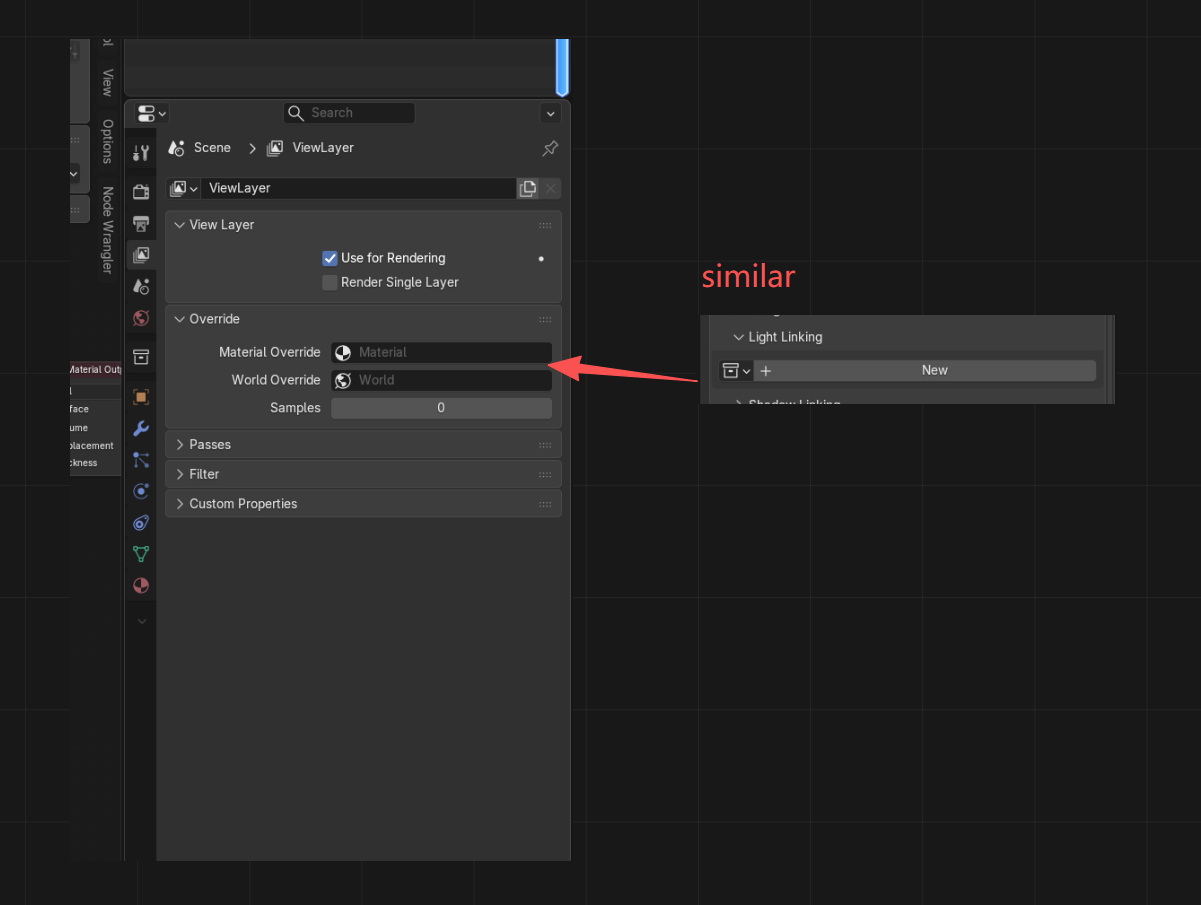Switch to the View sidebar tab
Screen dimensions: 1201x905
[107, 82]
